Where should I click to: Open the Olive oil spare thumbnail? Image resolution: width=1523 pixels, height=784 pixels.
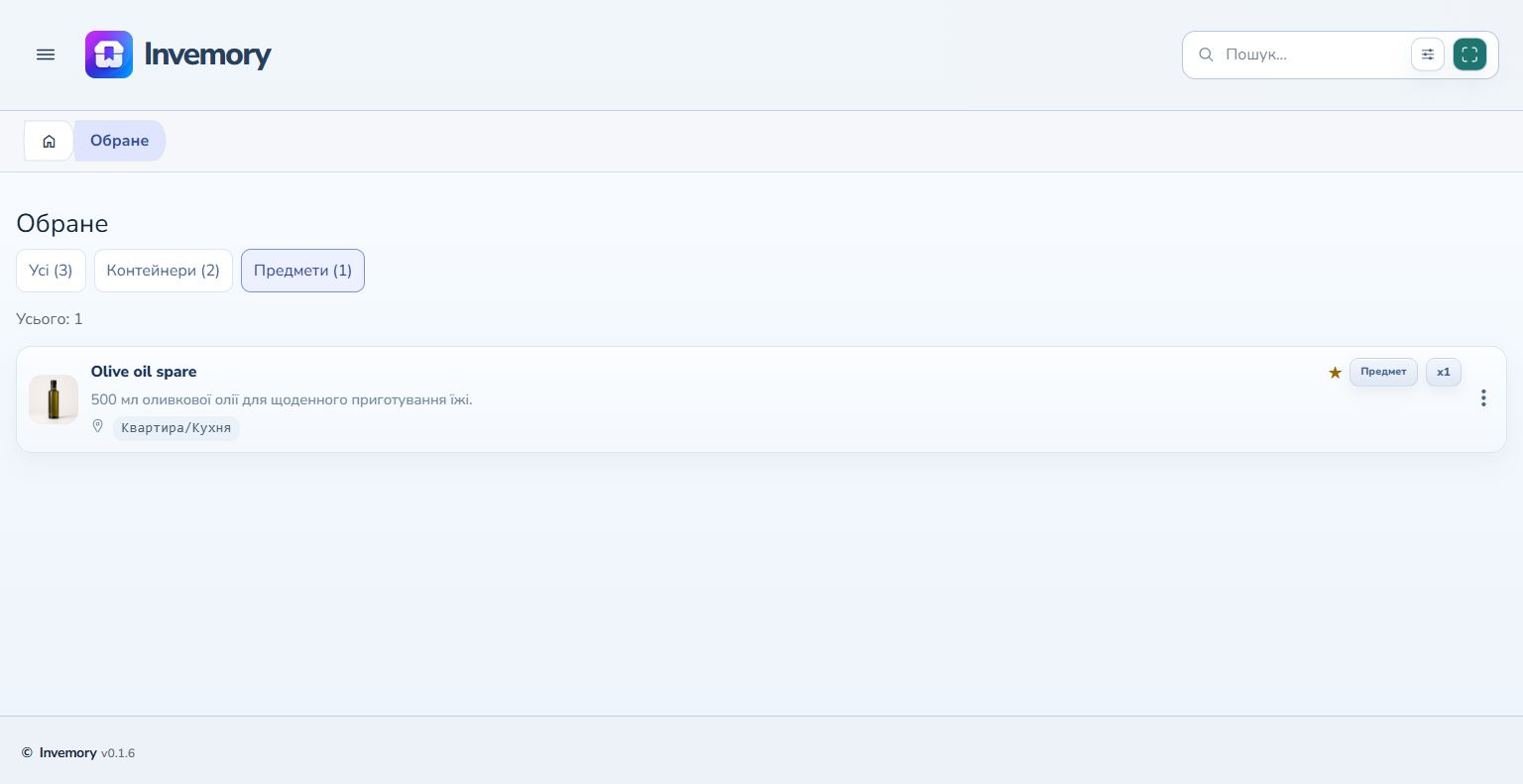pyautogui.click(x=54, y=399)
